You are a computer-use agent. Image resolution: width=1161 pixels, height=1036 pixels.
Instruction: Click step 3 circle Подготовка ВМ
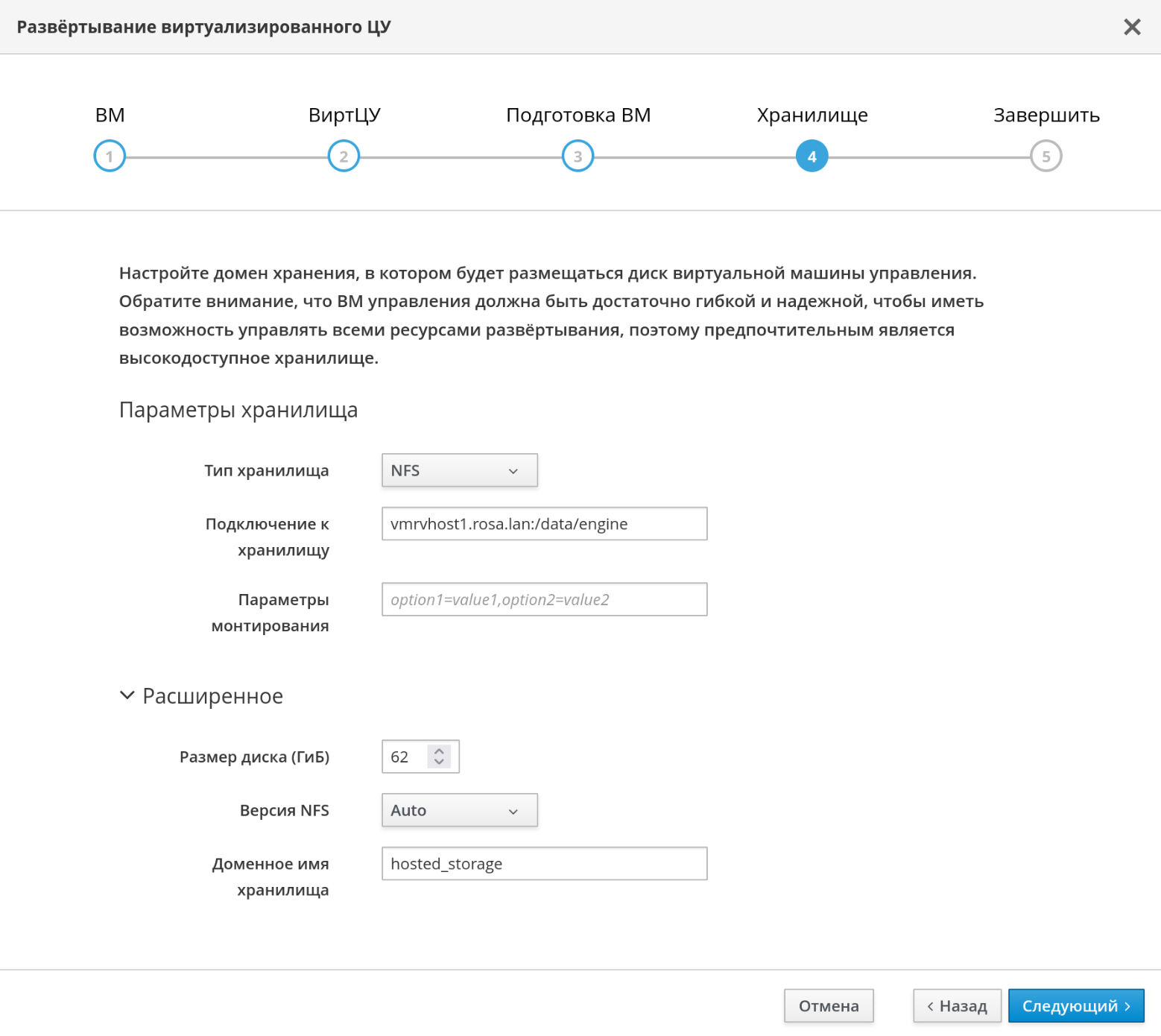[x=578, y=157]
